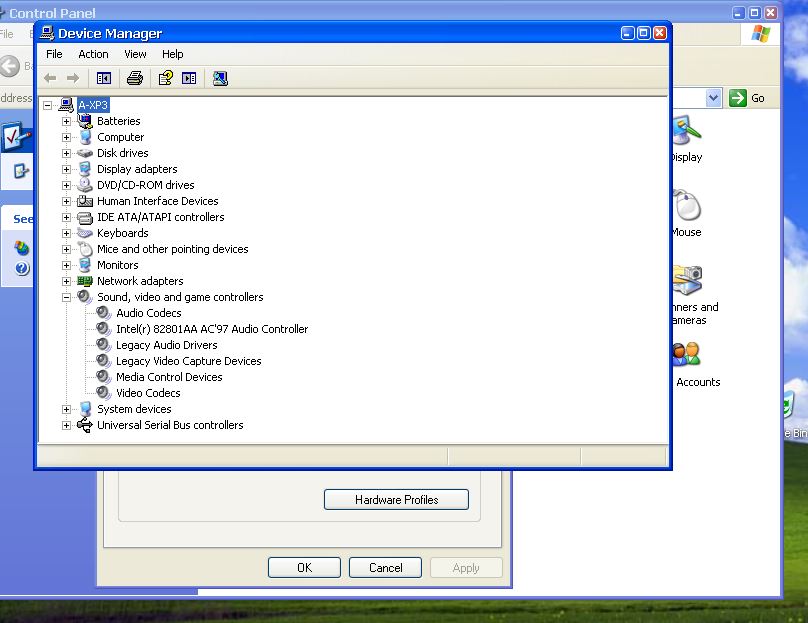808x623 pixels.
Task: Expand the Monitors node
Action: point(66,265)
